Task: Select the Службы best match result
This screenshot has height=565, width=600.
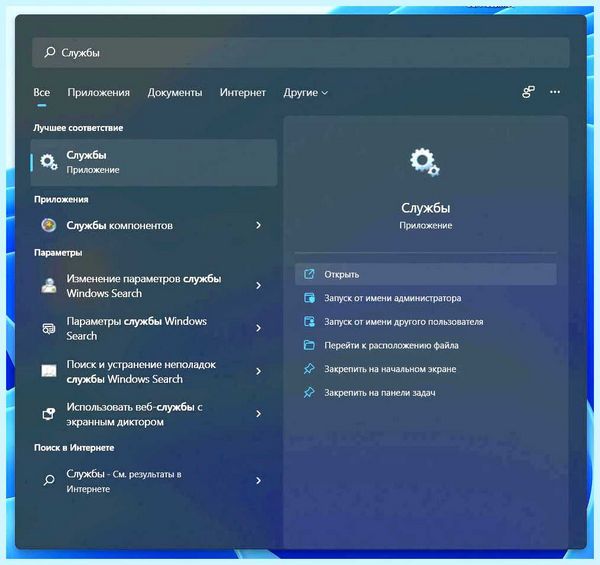Action: coord(154,163)
